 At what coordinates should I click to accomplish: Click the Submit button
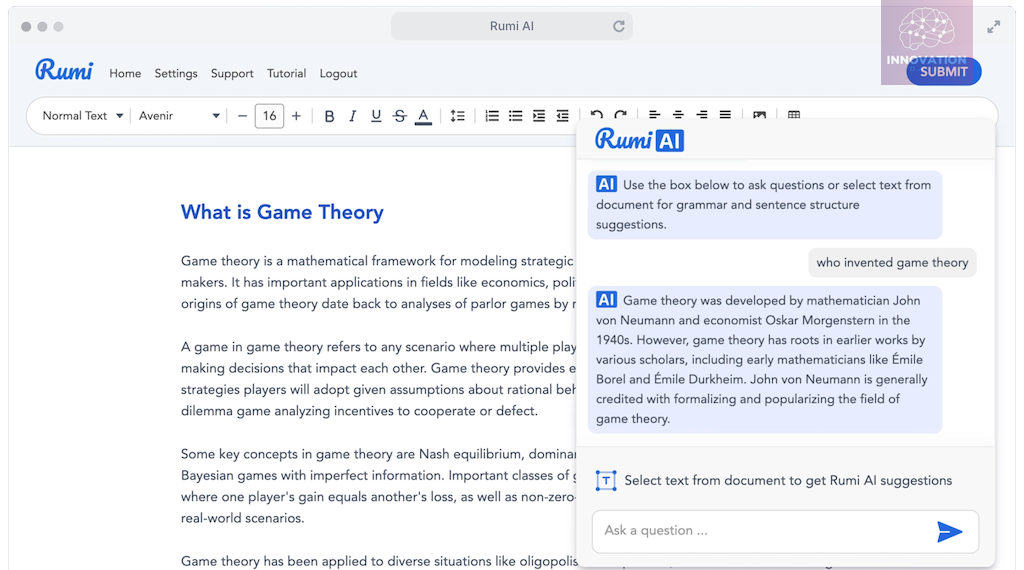tap(944, 72)
